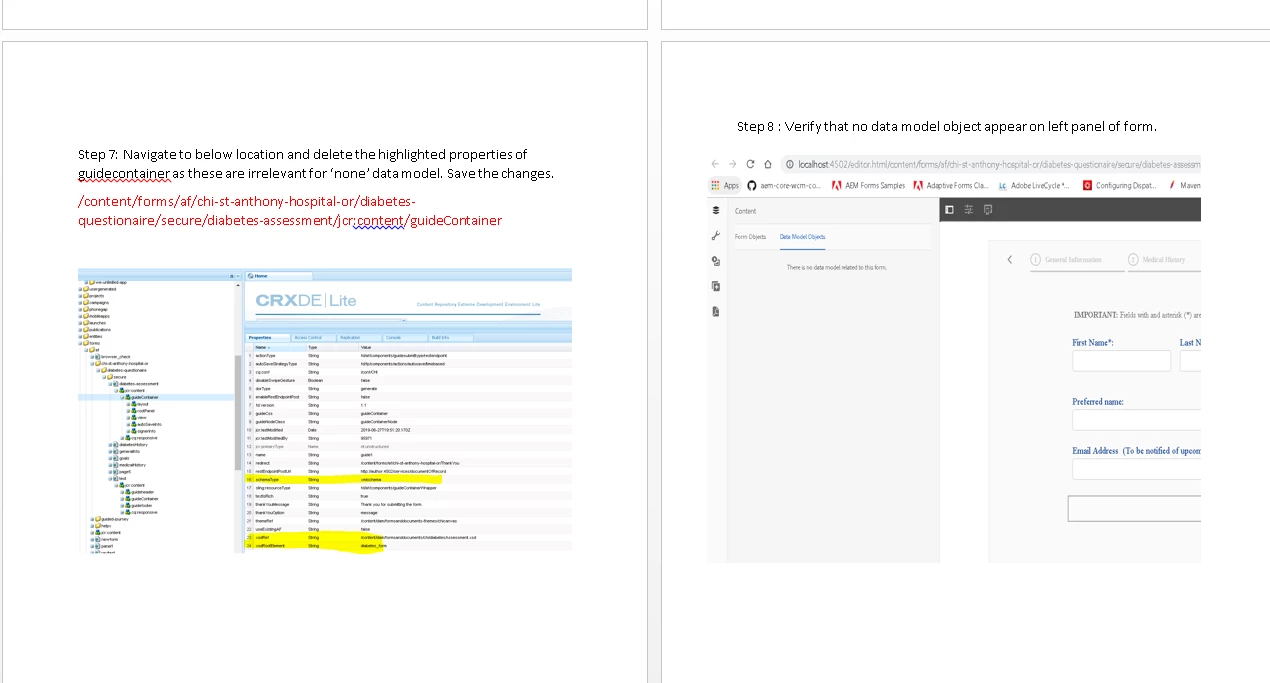Click the Content heading in side panel

click(746, 211)
